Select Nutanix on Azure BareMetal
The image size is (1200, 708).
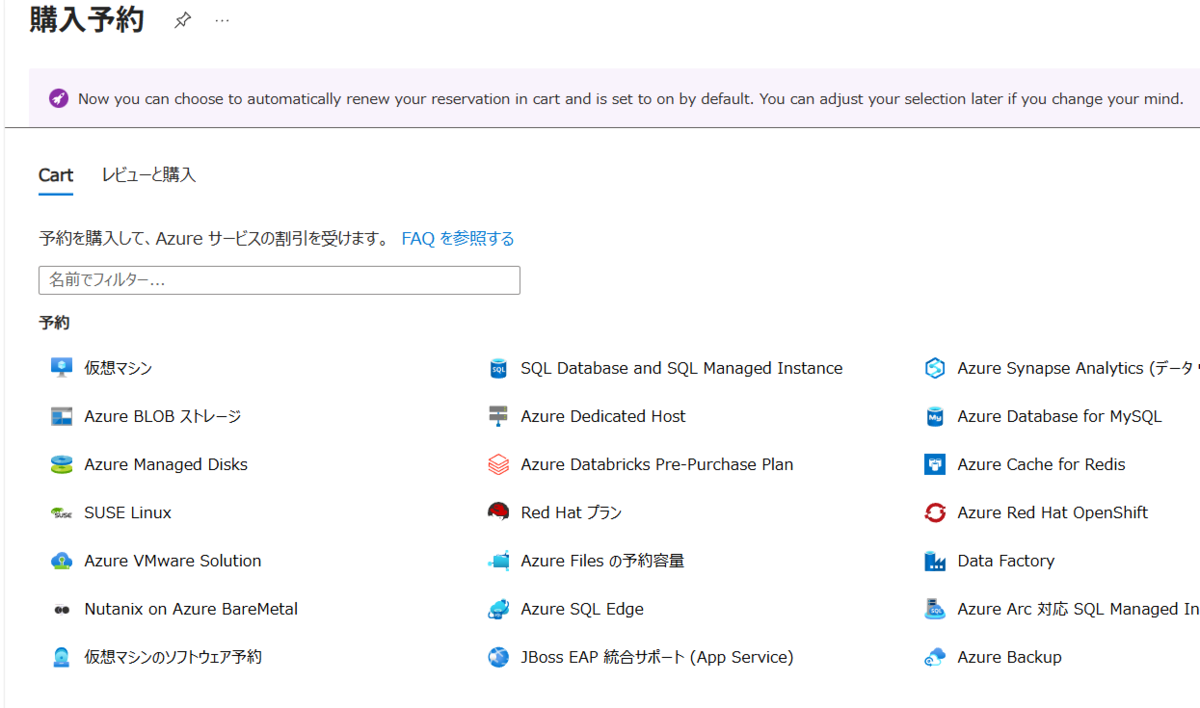62,608
